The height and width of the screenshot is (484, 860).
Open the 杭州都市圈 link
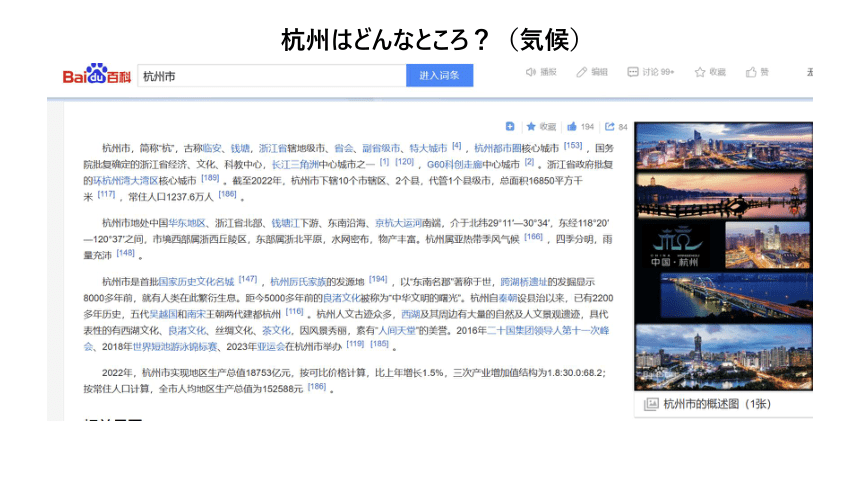[x=497, y=148]
